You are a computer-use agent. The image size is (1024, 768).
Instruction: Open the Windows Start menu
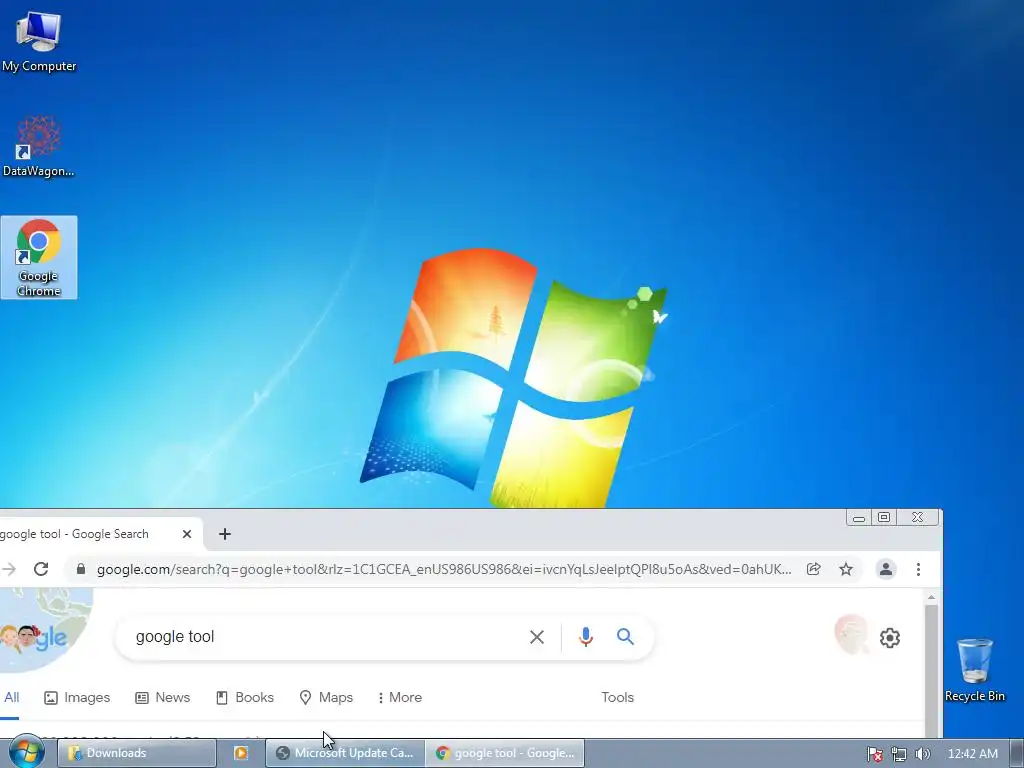coord(26,753)
